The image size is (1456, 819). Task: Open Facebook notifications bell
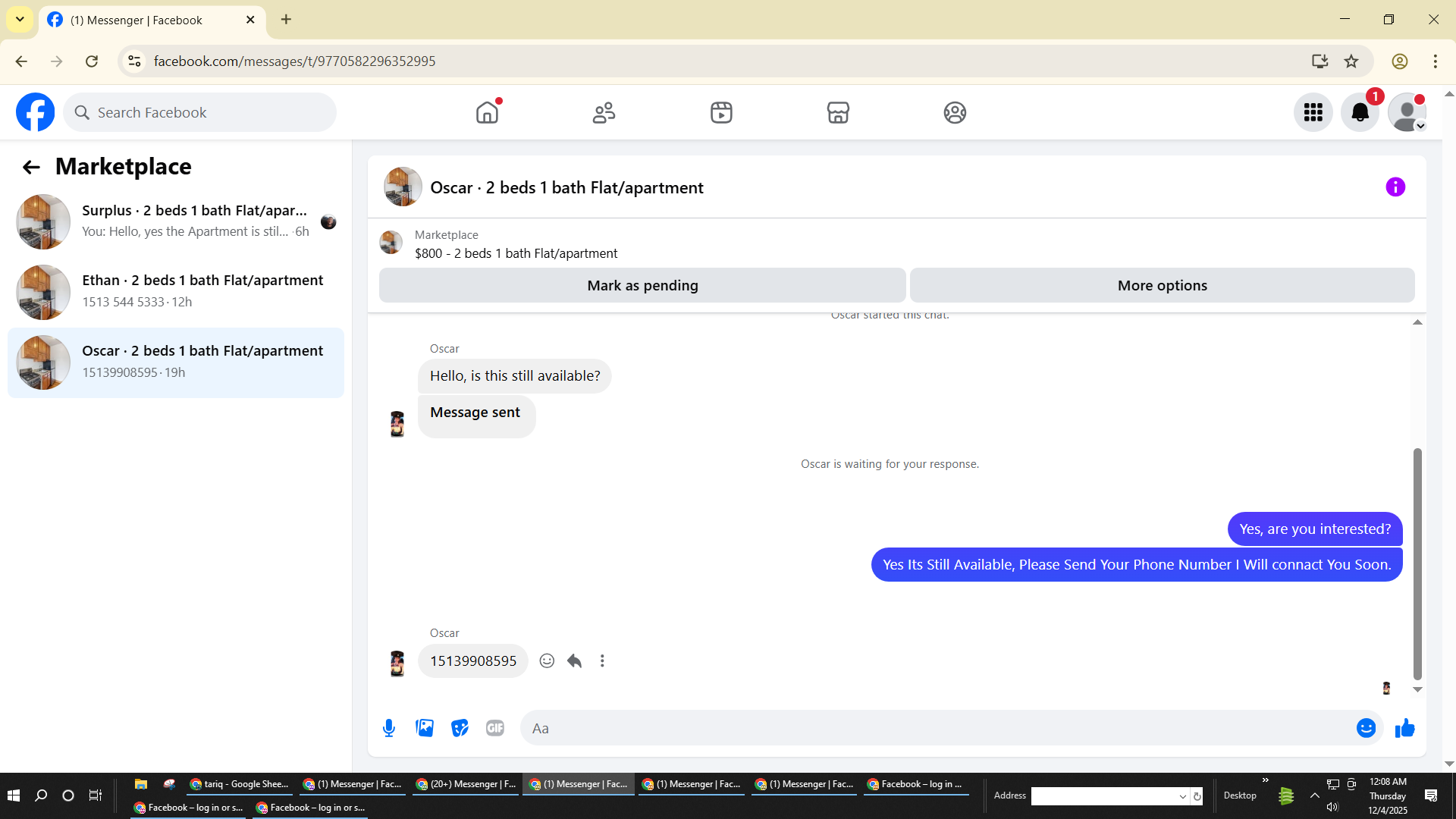tap(1360, 113)
